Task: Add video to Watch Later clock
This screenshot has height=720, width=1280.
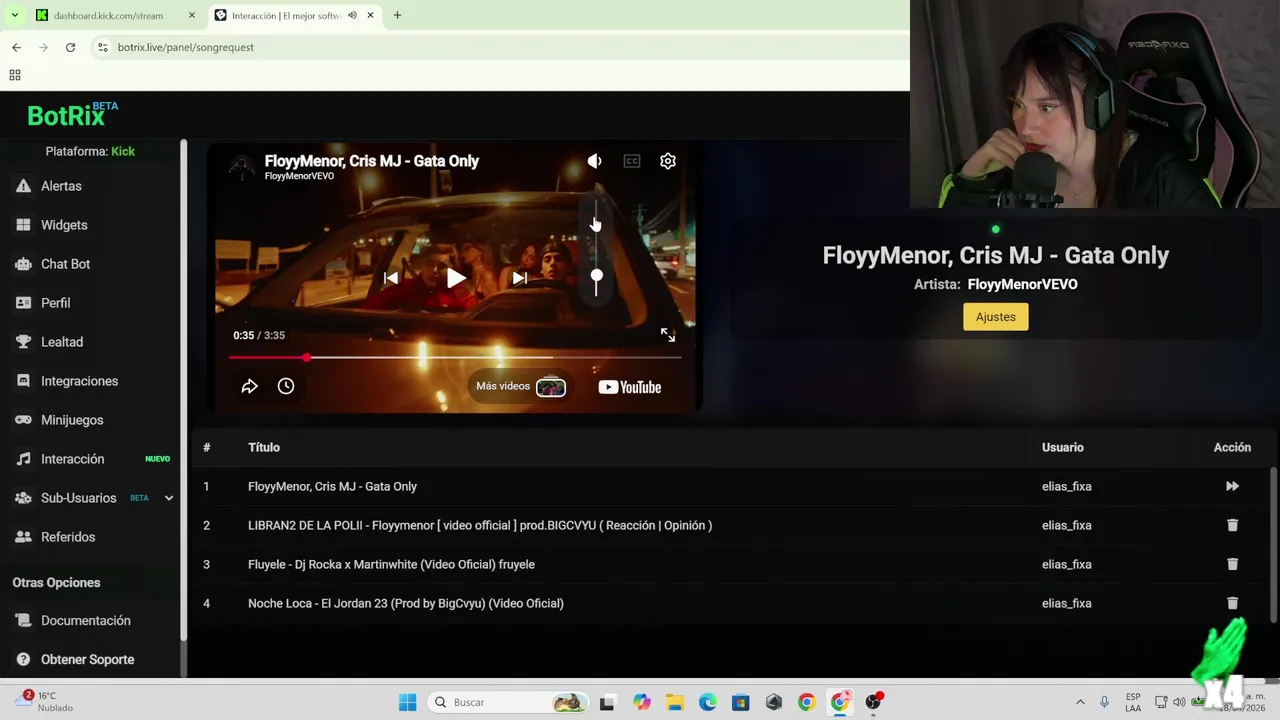Action: click(286, 386)
